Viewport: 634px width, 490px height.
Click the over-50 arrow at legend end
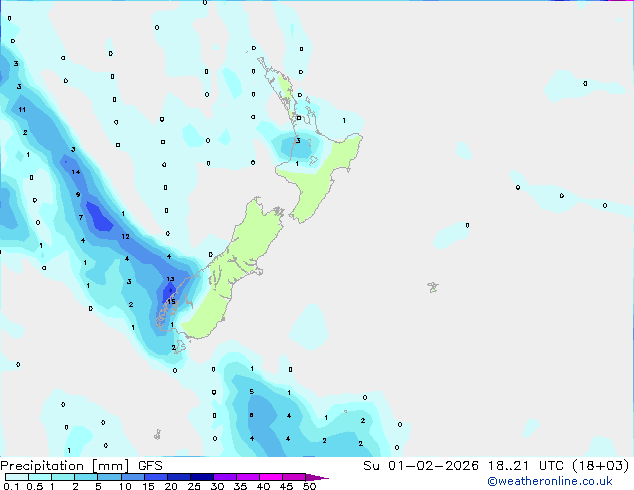tap(317, 477)
